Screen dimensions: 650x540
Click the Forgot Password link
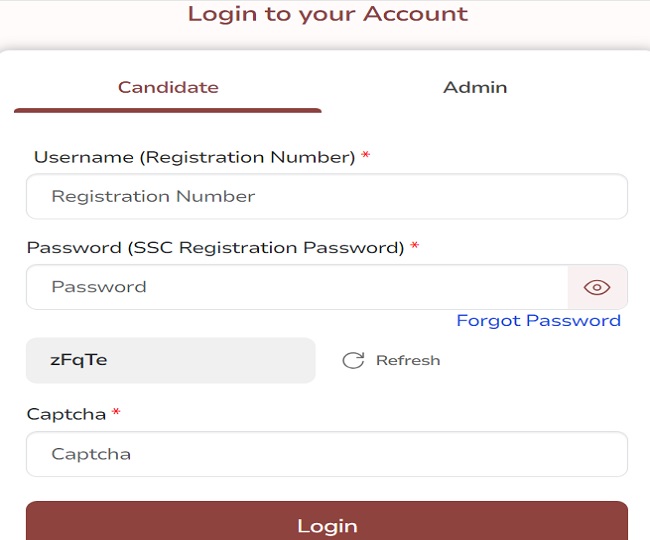pyautogui.click(x=538, y=320)
